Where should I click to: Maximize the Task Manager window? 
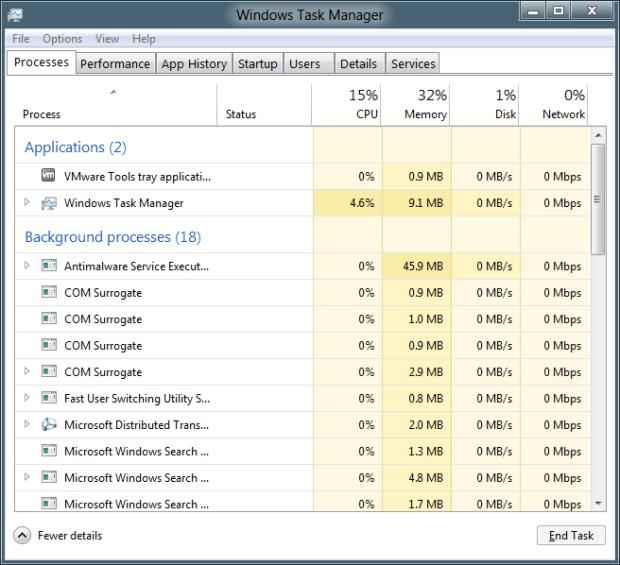tap(558, 11)
